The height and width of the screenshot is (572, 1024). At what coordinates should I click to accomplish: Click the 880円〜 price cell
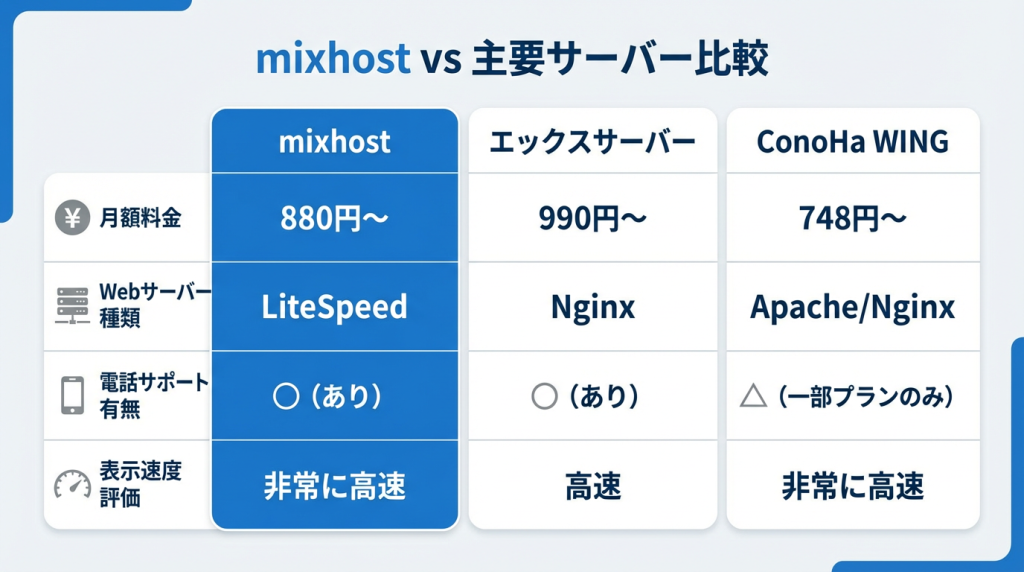click(x=334, y=218)
